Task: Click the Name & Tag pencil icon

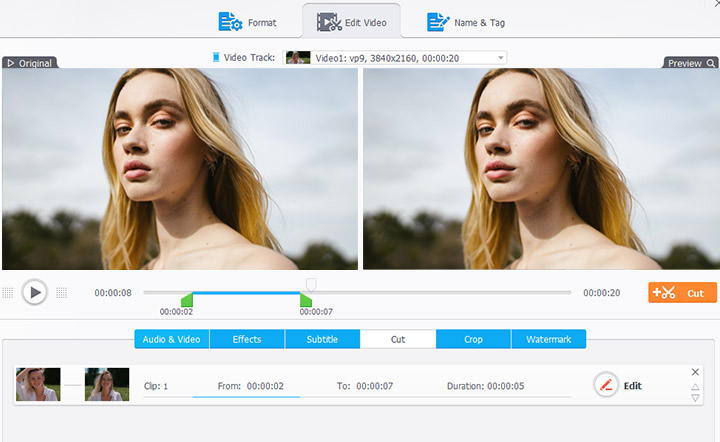Action: [438, 22]
